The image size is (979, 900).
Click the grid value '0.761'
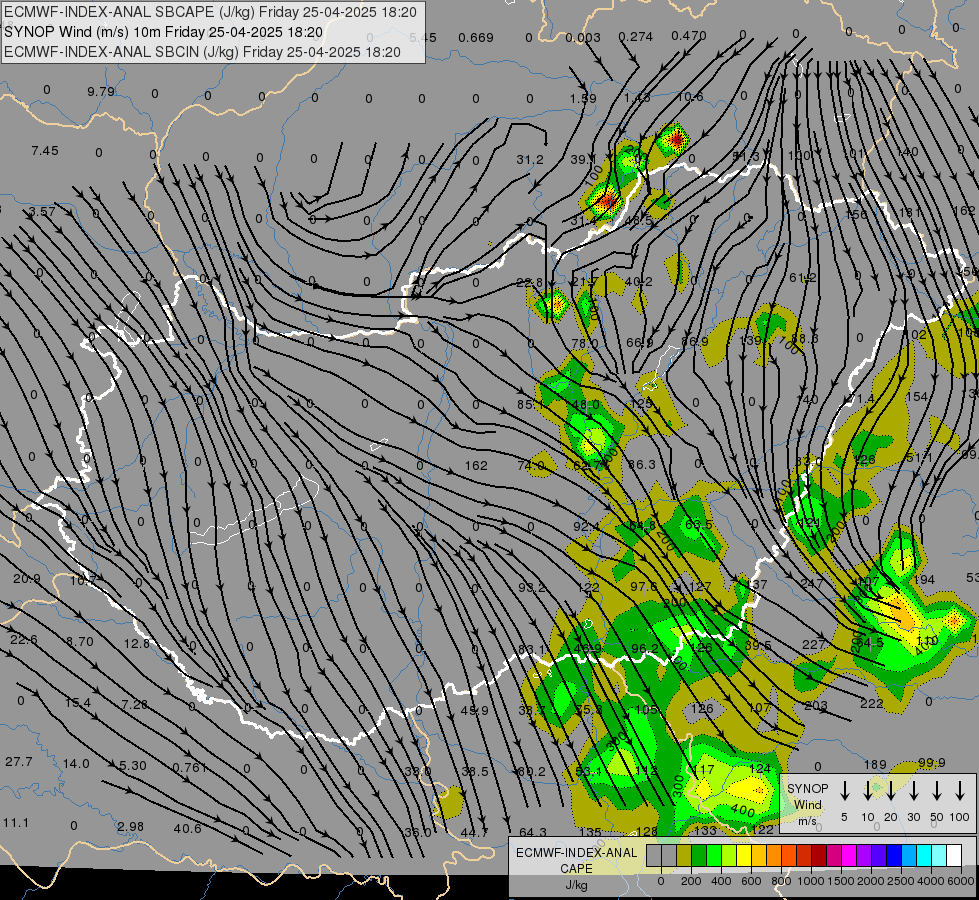190,768
